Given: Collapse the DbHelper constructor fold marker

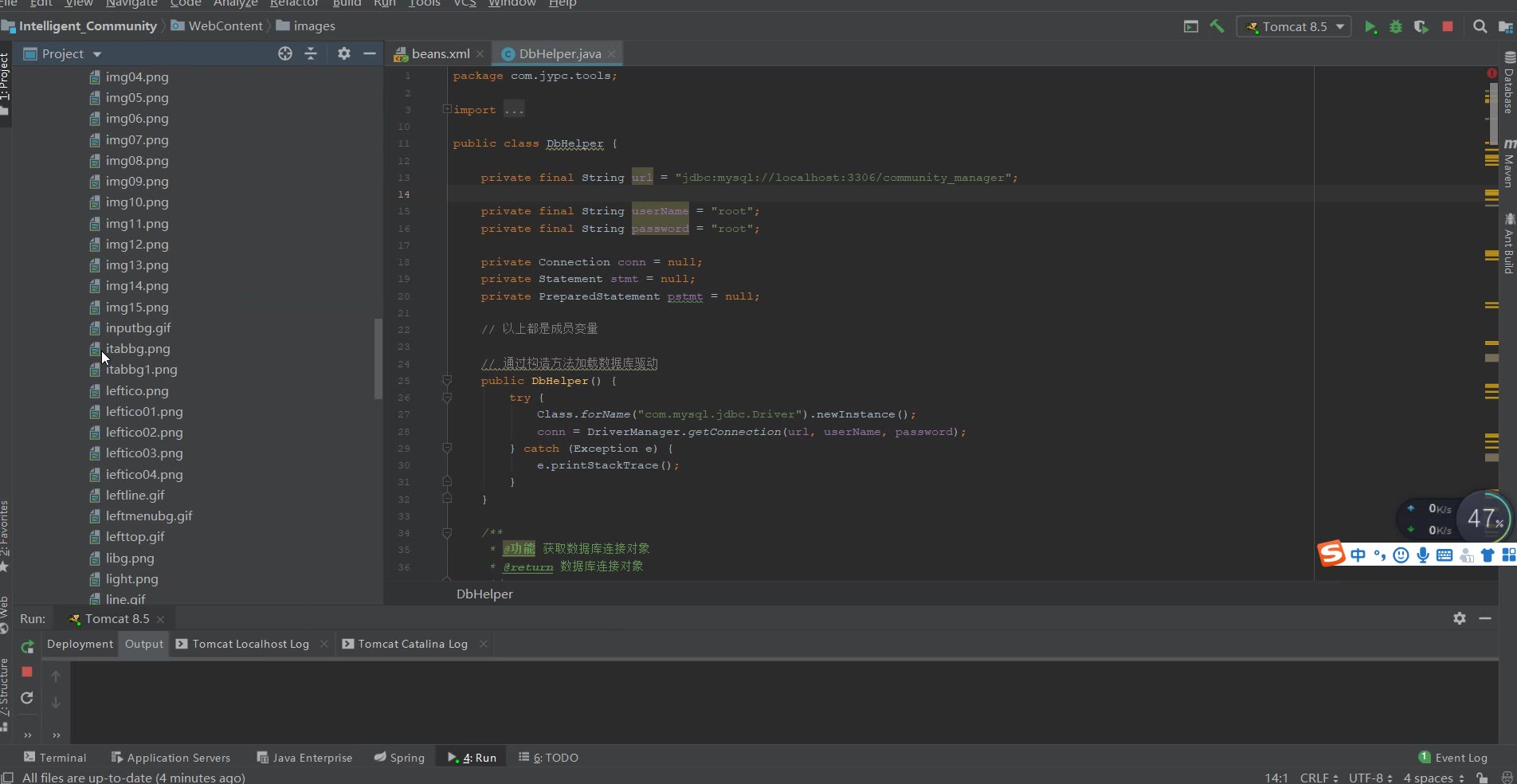Looking at the screenshot, I should (447, 381).
